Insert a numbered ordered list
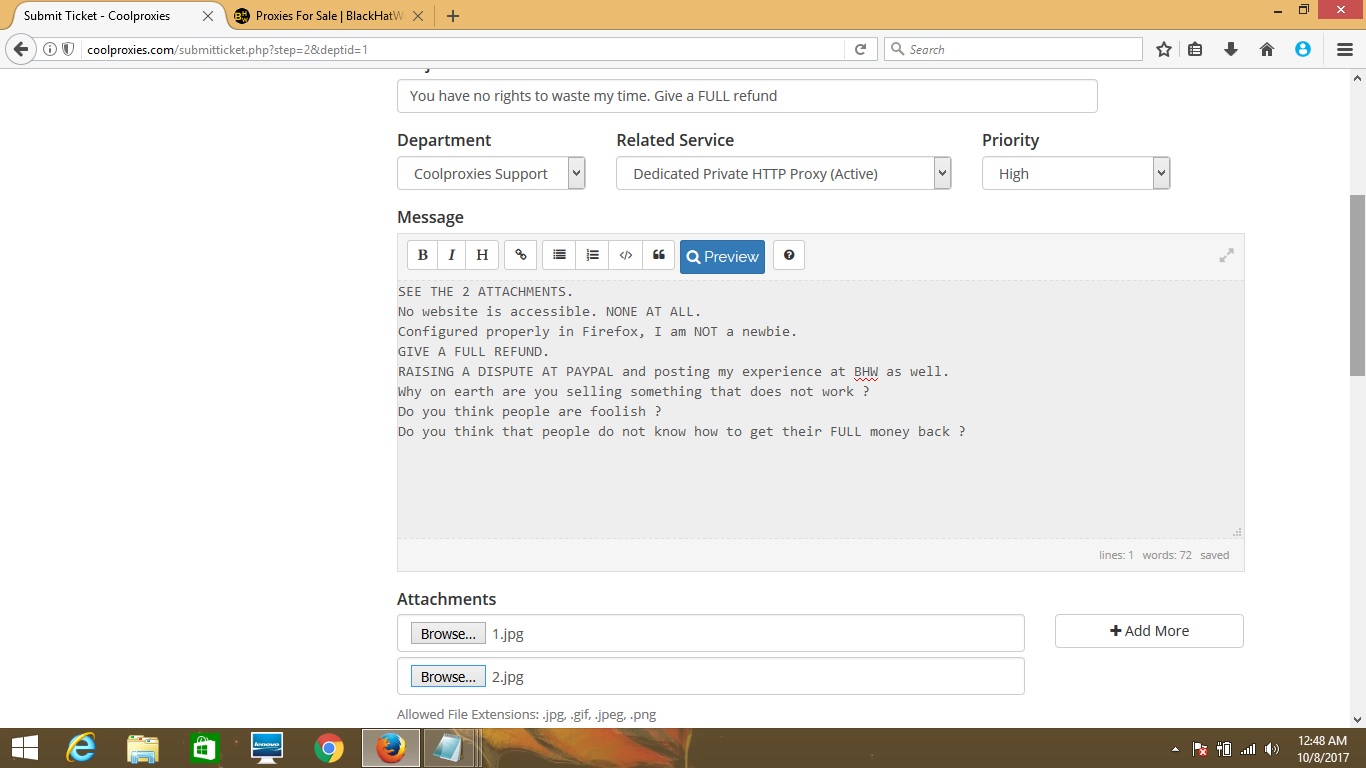 (x=592, y=256)
